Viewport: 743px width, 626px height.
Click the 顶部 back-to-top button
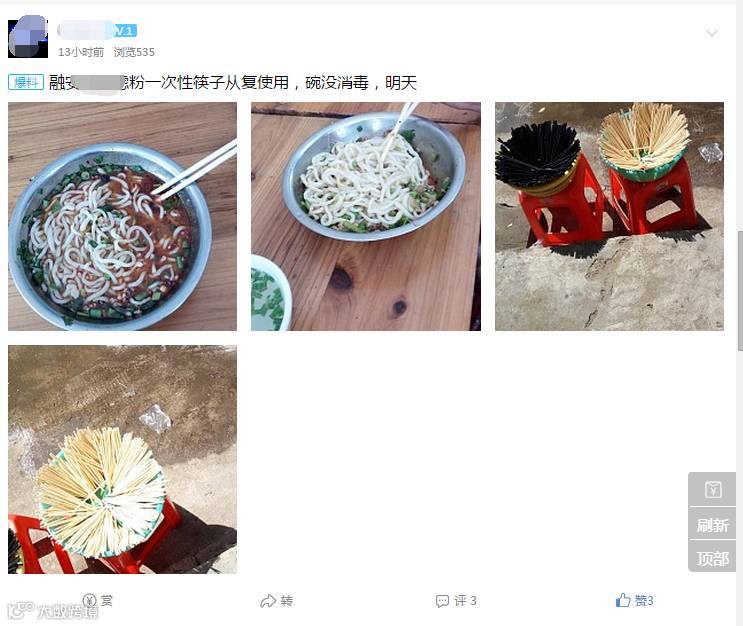pyautogui.click(x=713, y=558)
